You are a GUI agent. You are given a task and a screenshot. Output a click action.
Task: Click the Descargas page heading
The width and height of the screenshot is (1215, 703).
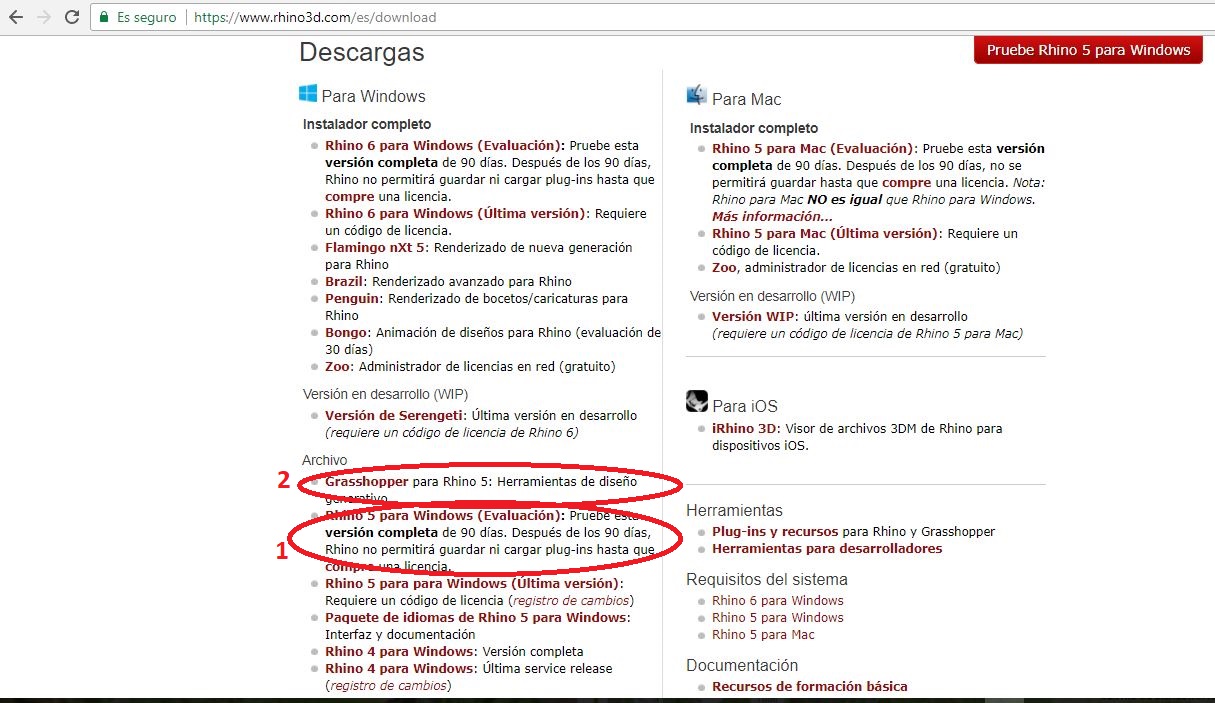coord(362,52)
